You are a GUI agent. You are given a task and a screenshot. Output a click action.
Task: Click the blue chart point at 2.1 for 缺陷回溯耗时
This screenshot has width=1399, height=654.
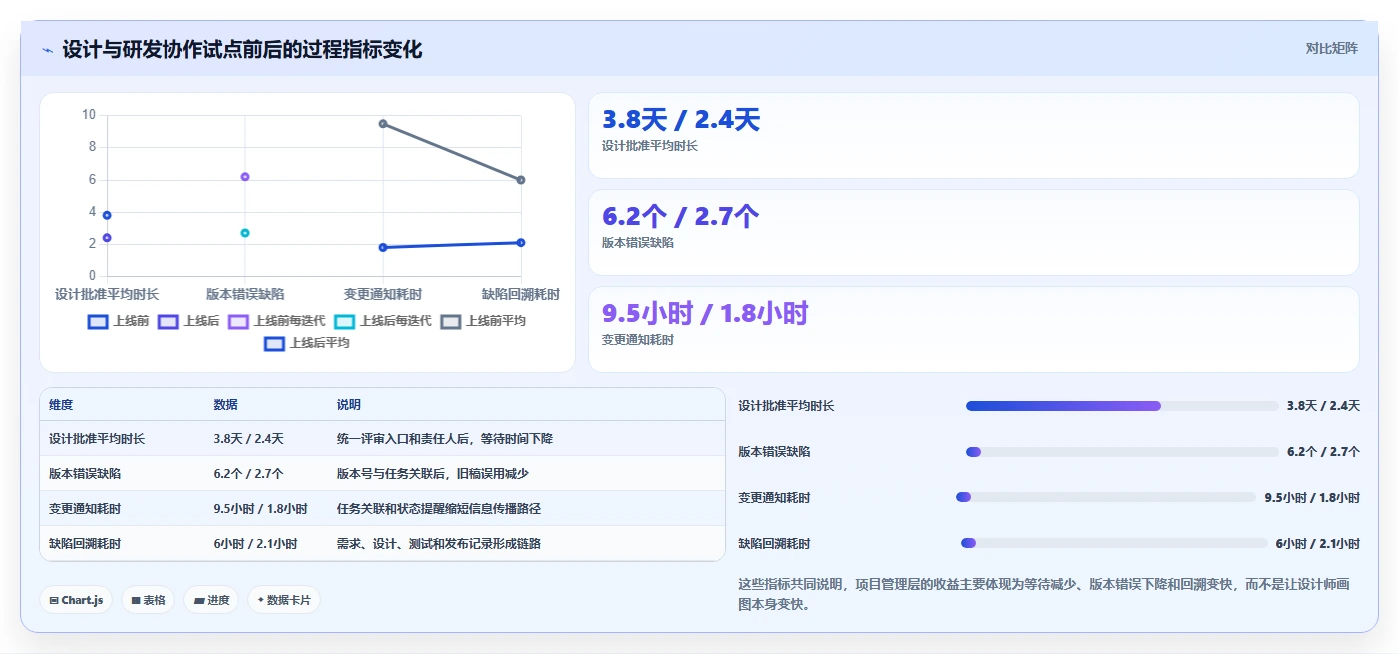click(x=521, y=243)
